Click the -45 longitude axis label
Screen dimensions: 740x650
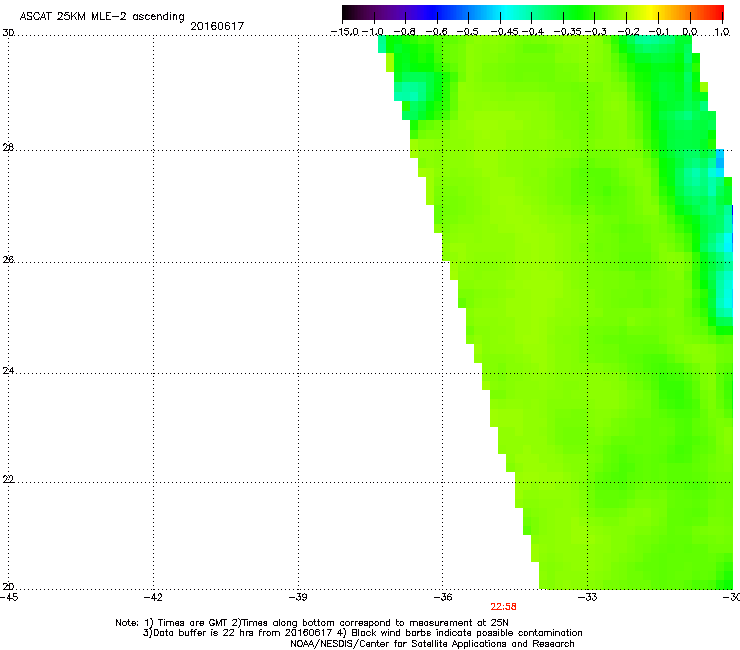(x=9, y=597)
